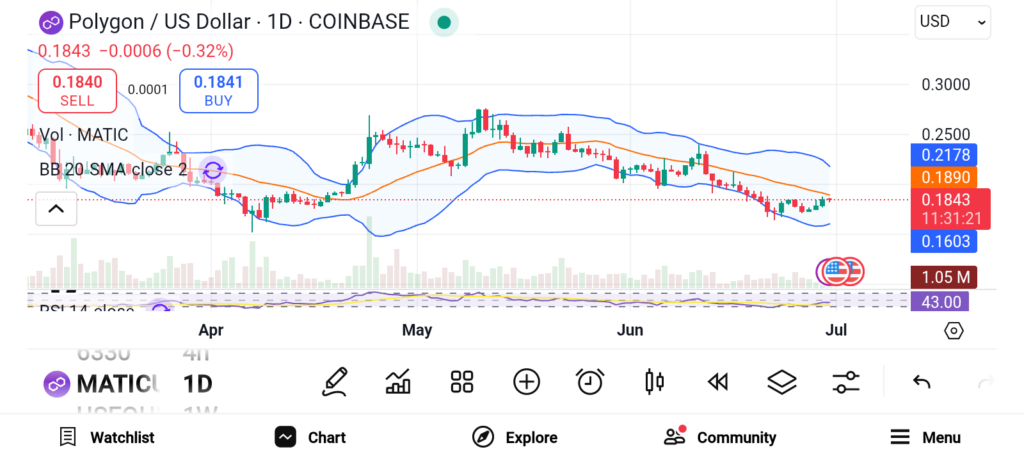The height and width of the screenshot is (461, 1024).
Task: Click the 43.00 RSI value label
Action: pos(940,302)
